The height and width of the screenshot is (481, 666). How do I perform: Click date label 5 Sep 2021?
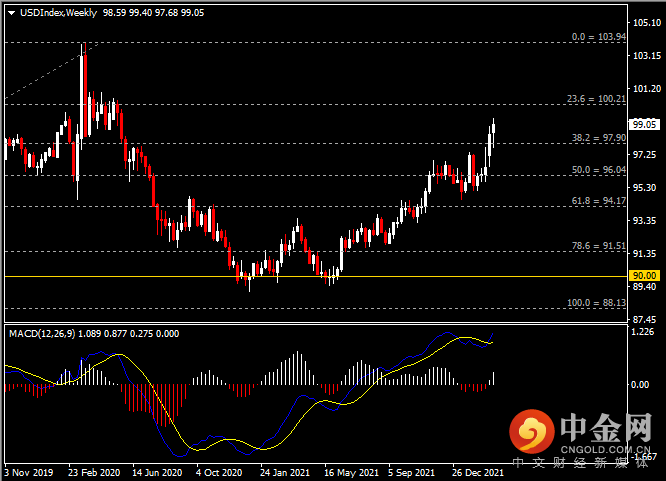coord(412,473)
